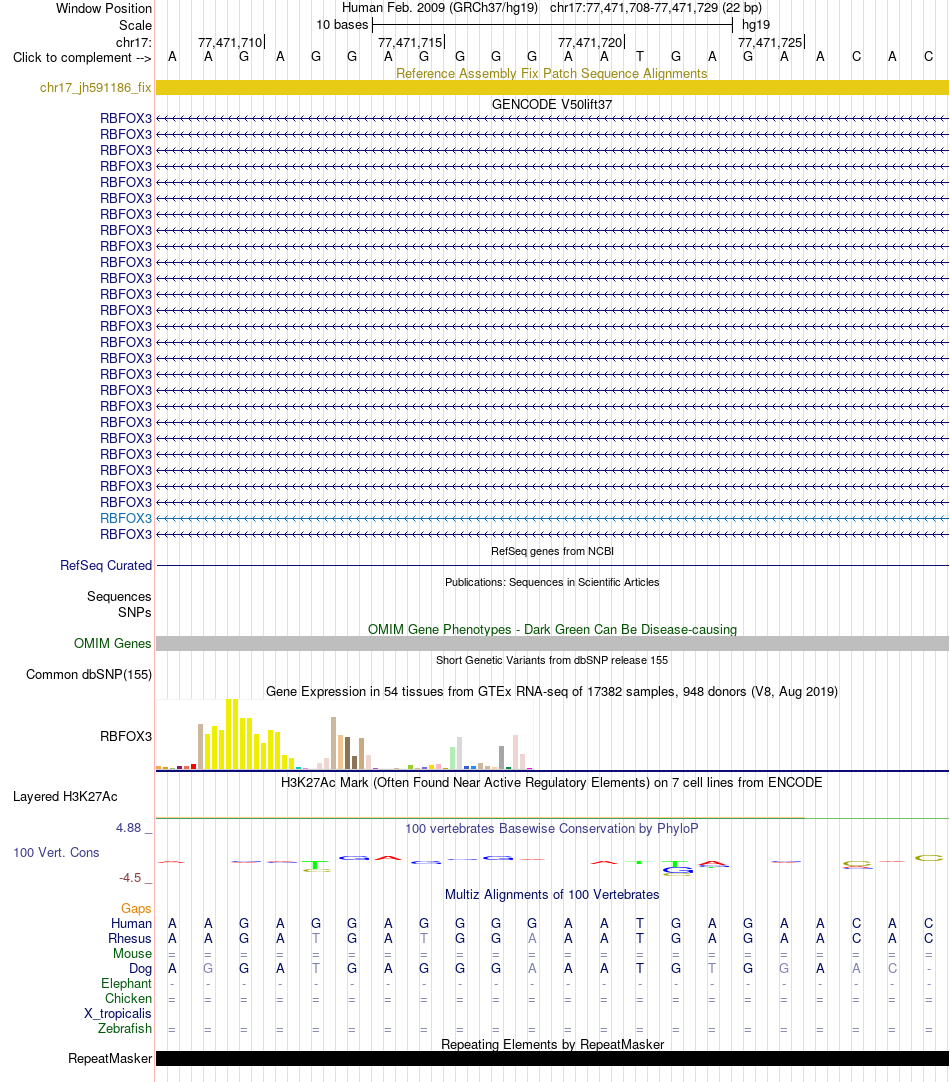Click the 'chr17:' ruler label
This screenshot has height=1082, width=950.
click(134, 42)
